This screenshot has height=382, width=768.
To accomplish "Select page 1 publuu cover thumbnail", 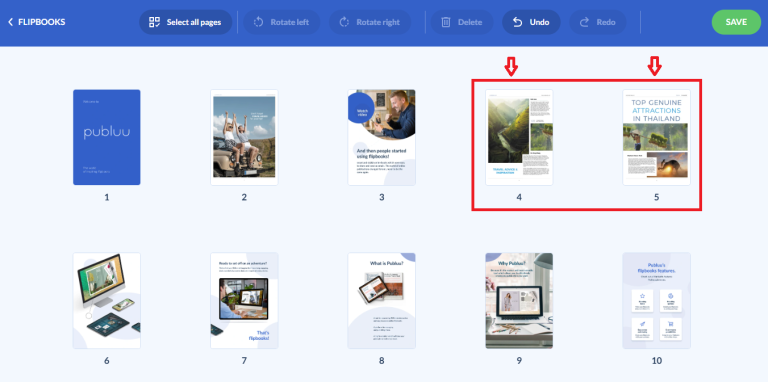I will pos(107,137).
